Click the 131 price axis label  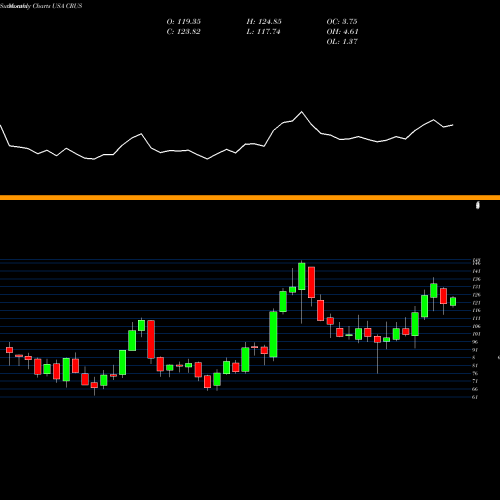tap(476, 287)
